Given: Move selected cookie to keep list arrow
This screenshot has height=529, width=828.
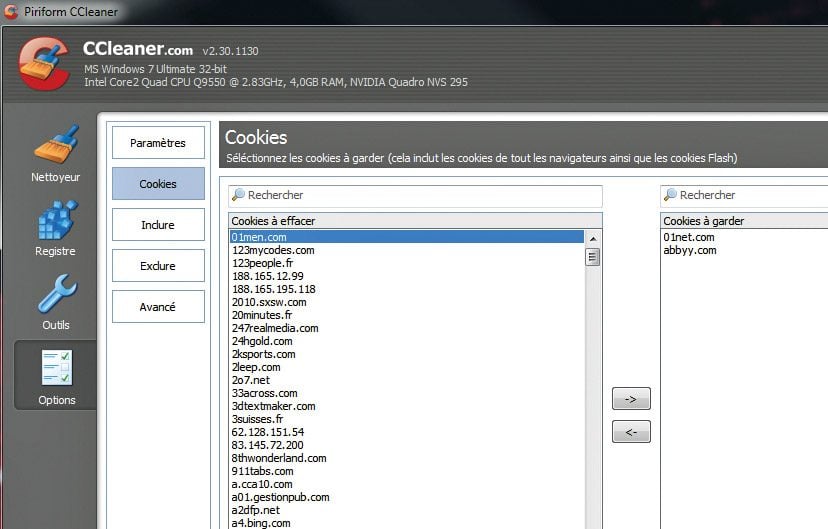Looking at the screenshot, I should tap(631, 398).
